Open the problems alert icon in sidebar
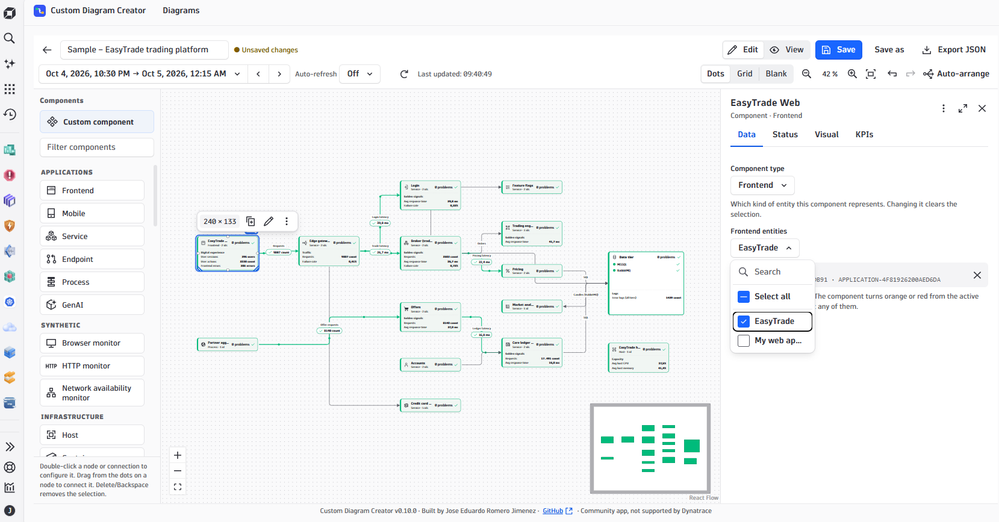Image resolution: width=999 pixels, height=522 pixels. 10,175
